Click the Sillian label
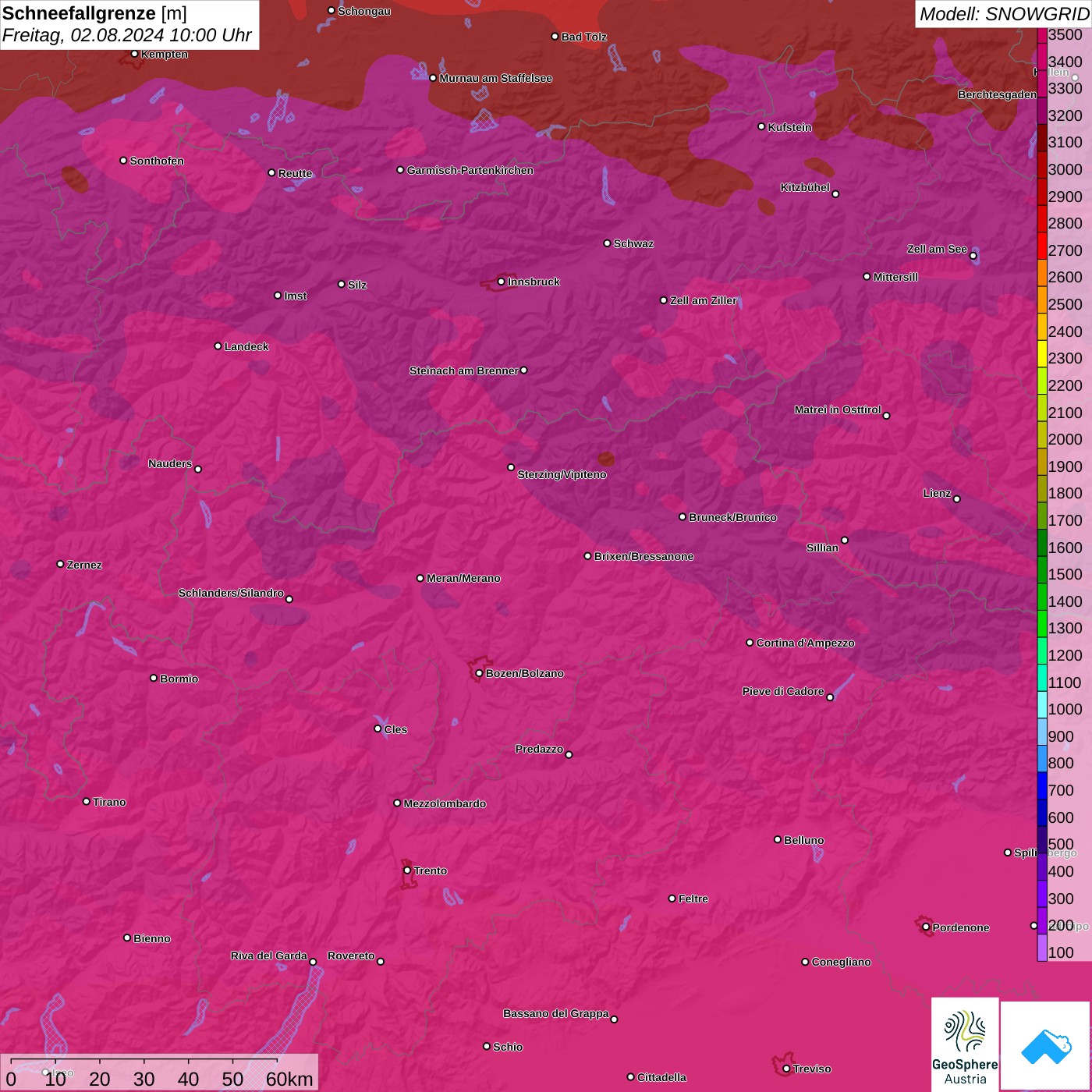The image size is (1092, 1092). click(x=822, y=548)
